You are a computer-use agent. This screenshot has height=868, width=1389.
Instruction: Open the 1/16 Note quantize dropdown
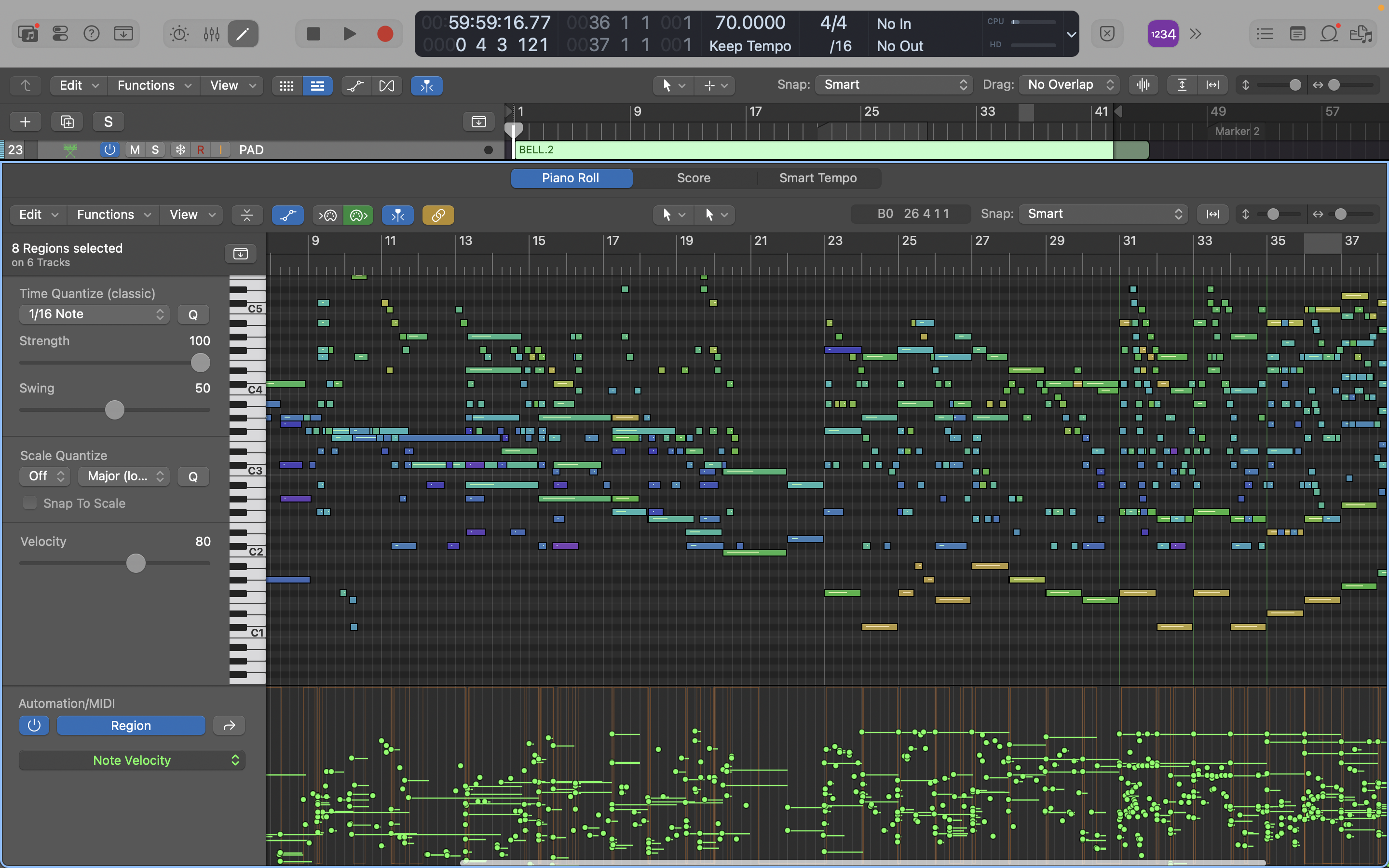point(95,314)
